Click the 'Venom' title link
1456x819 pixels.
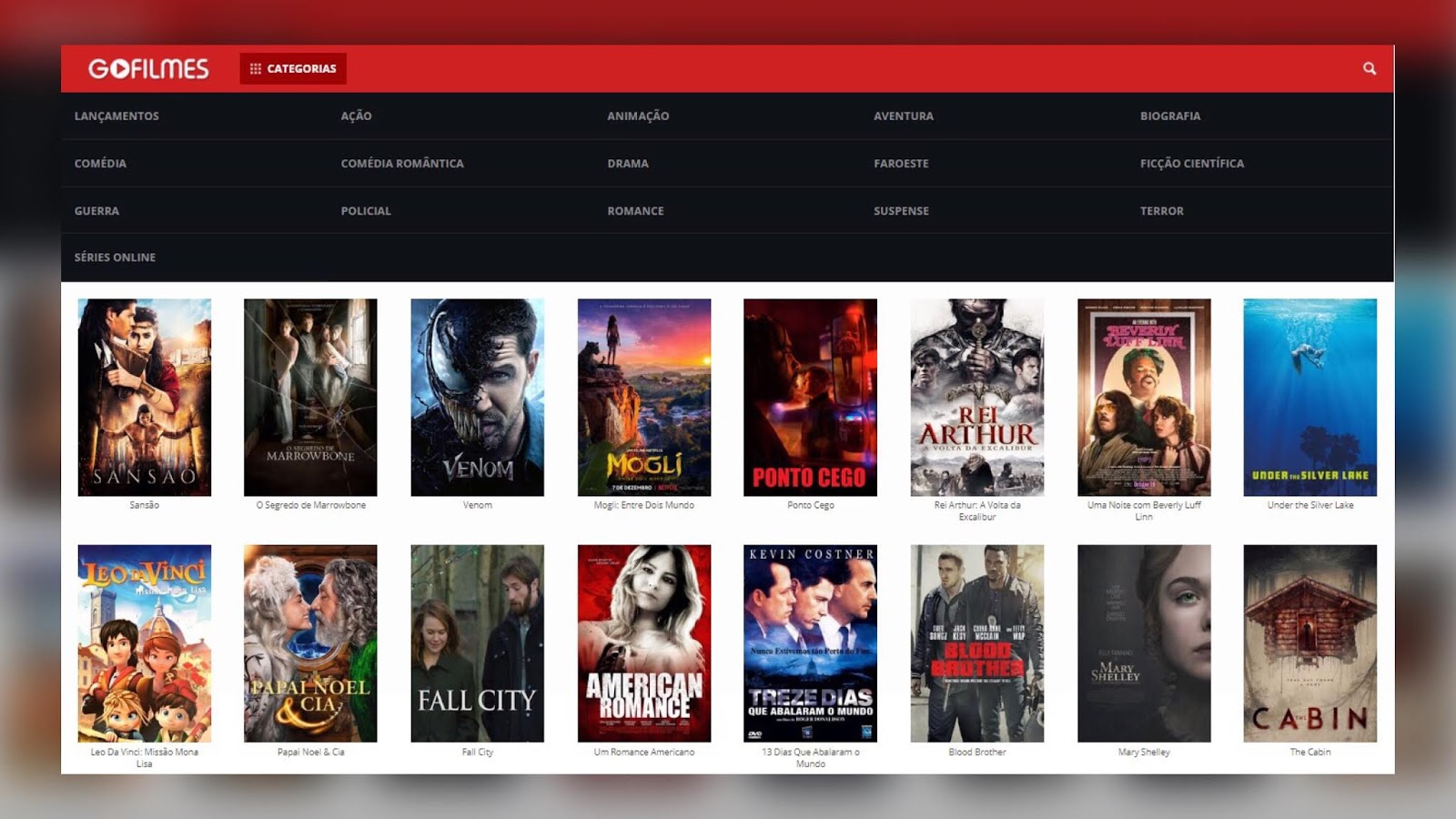point(477,505)
